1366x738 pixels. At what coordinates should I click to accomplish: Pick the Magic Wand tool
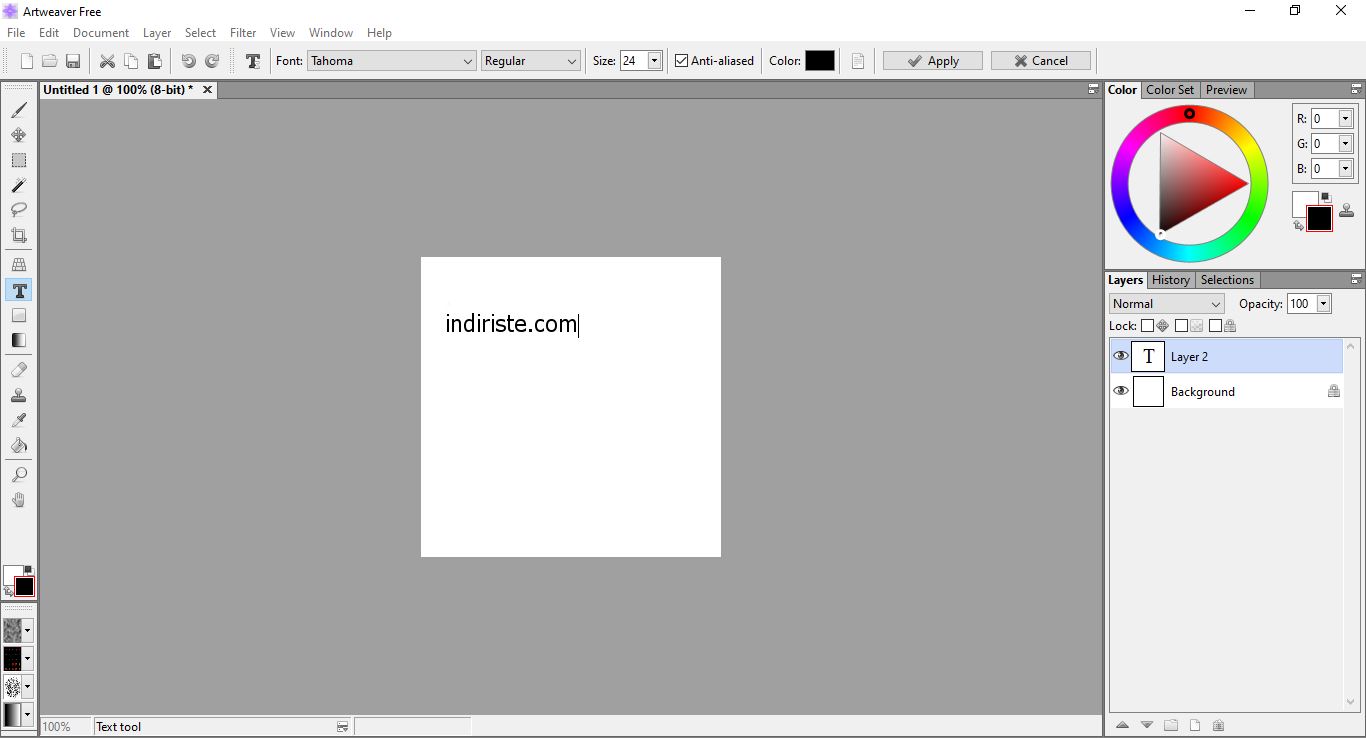pyautogui.click(x=19, y=185)
